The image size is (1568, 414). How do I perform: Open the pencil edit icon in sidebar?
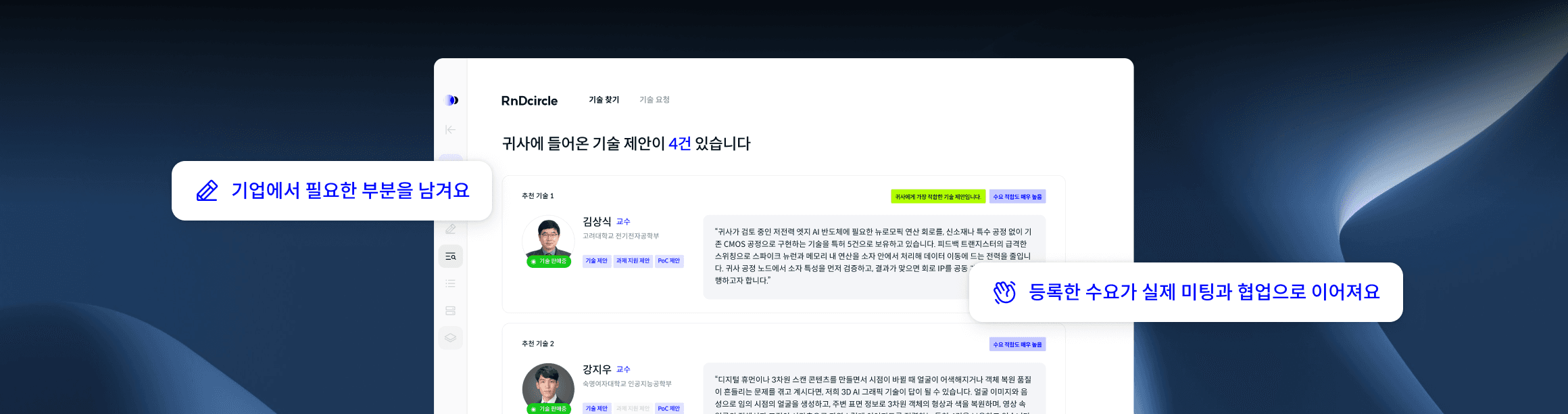point(451,229)
